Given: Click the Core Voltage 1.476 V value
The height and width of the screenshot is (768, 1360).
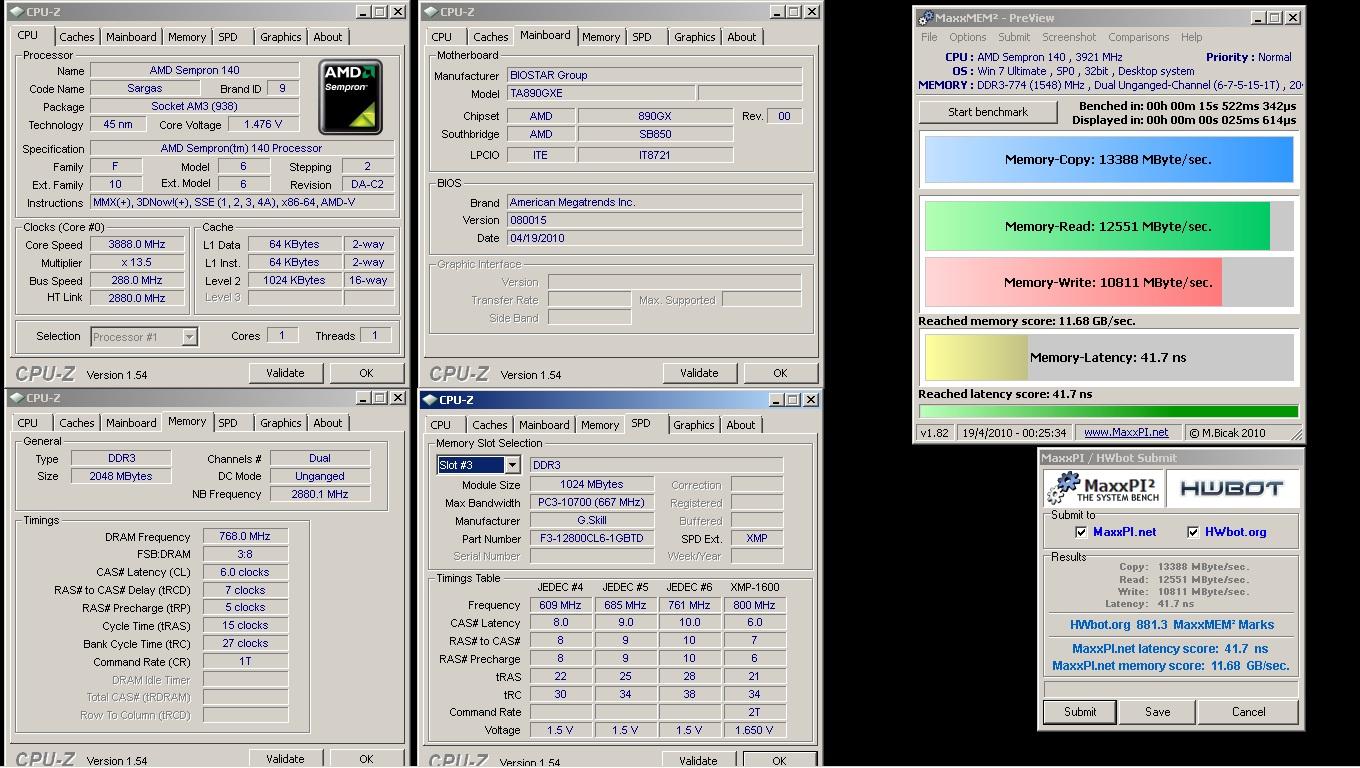Looking at the screenshot, I should [263, 125].
